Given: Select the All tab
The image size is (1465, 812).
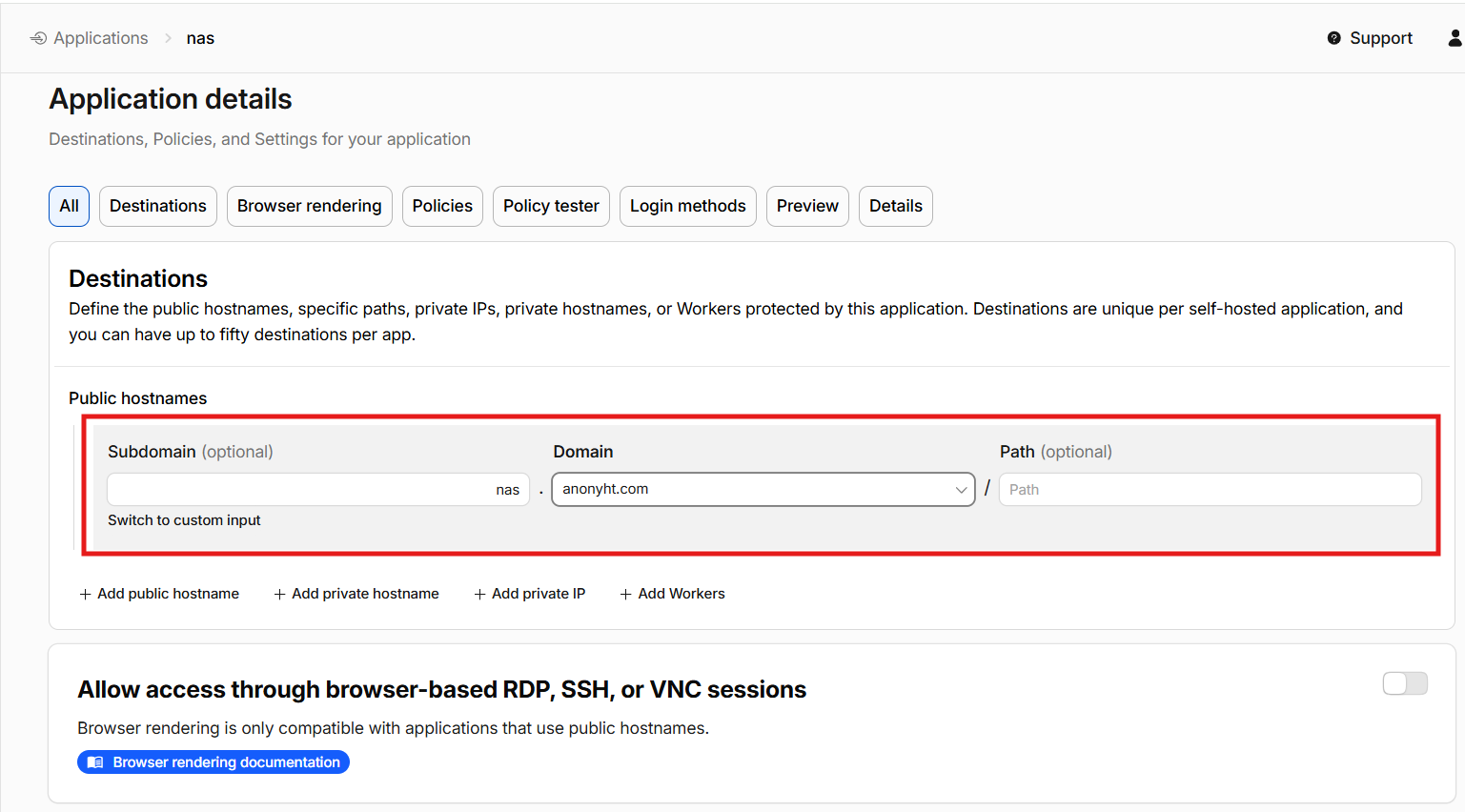Looking at the screenshot, I should coord(70,206).
